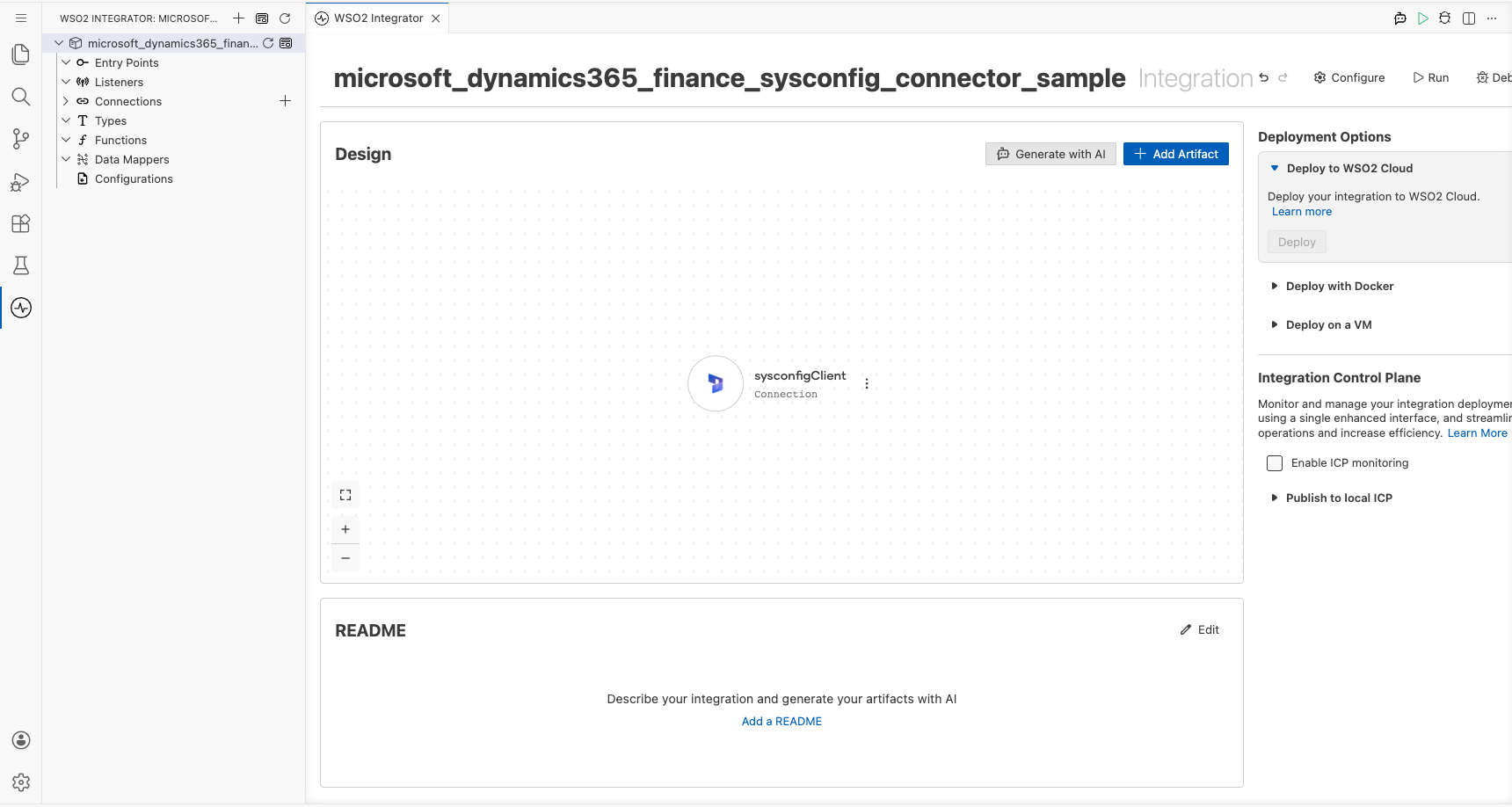Open the Manage gear menu
Viewport: 1512px width, 807px height.
tap(21, 782)
